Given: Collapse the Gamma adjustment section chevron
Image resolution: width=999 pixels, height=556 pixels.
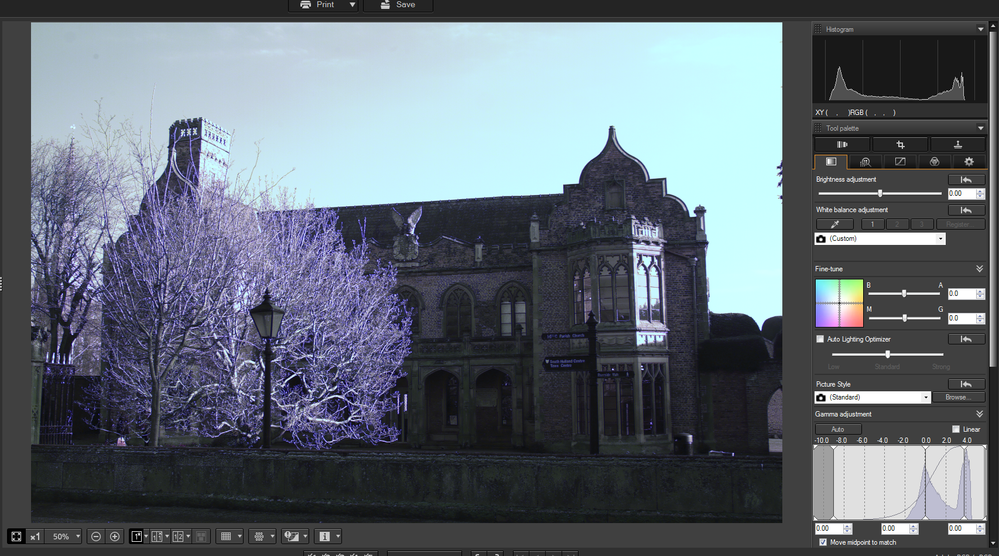Looking at the screenshot, I should click(979, 414).
